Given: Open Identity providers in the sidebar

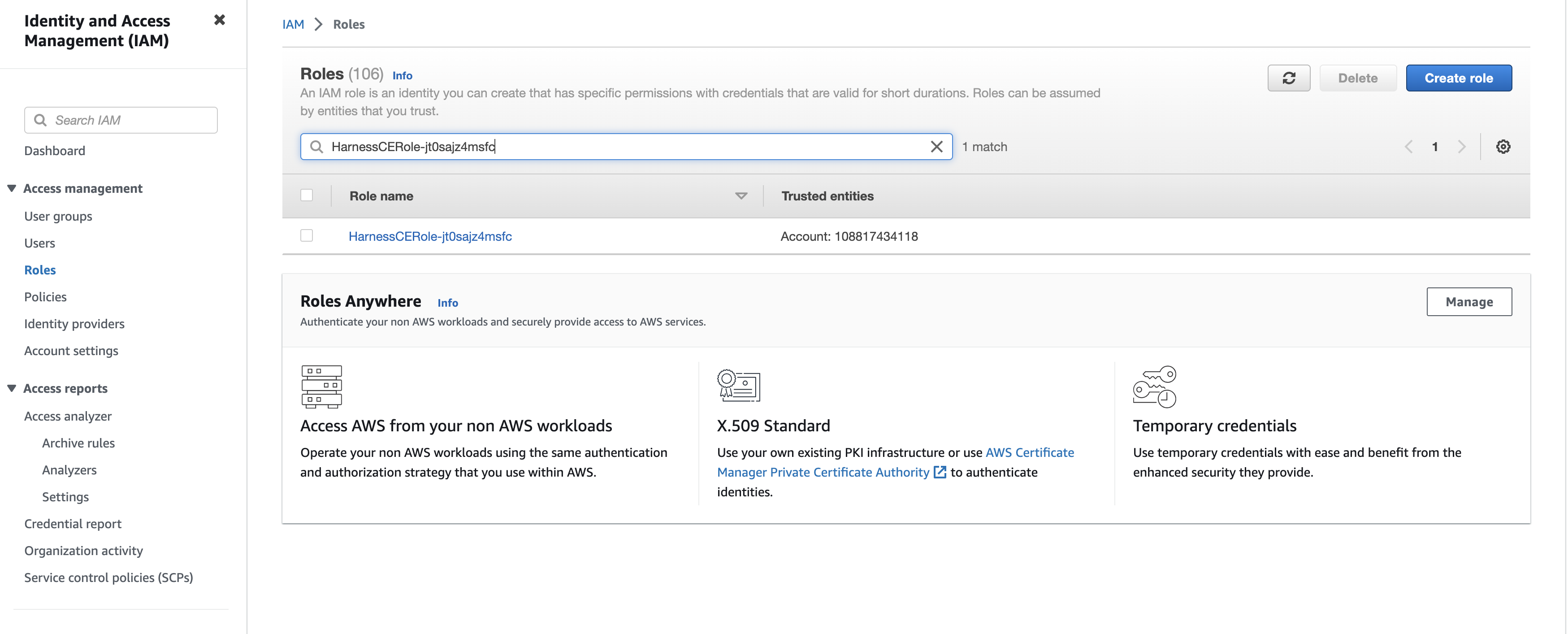Looking at the screenshot, I should tap(74, 323).
